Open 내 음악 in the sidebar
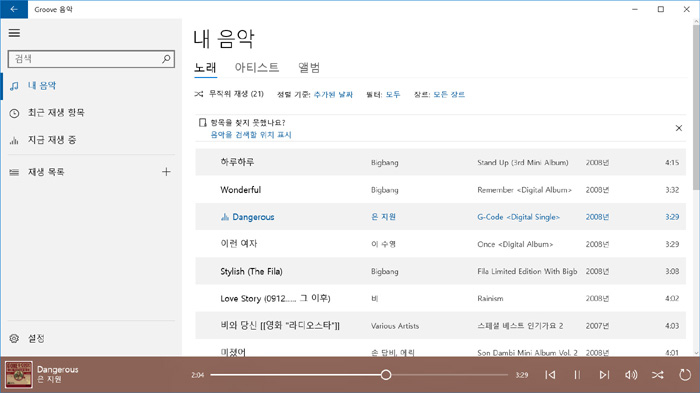This screenshot has width=700, height=393. [x=42, y=85]
